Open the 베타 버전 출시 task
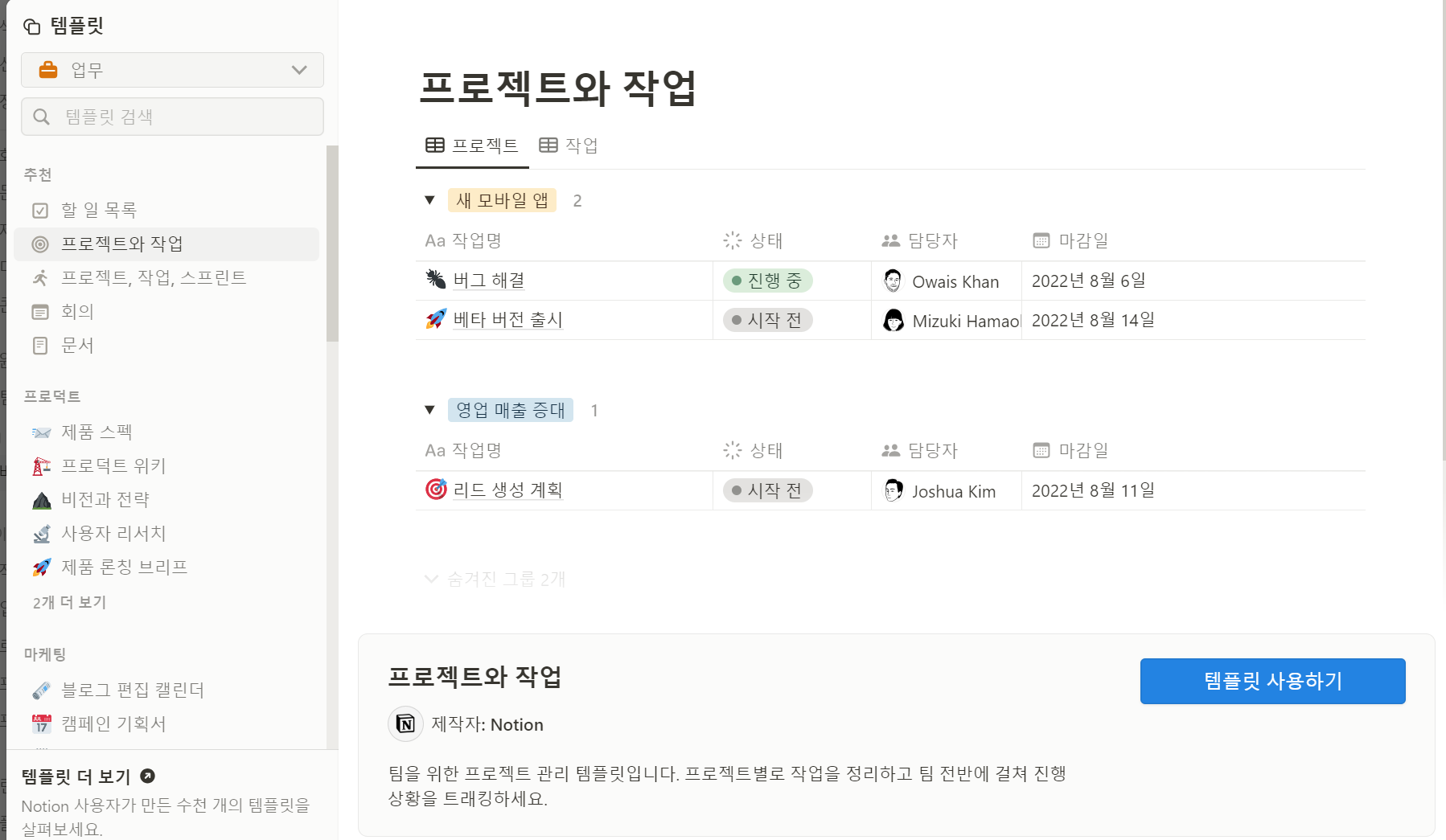The height and width of the screenshot is (840, 1446). (507, 319)
